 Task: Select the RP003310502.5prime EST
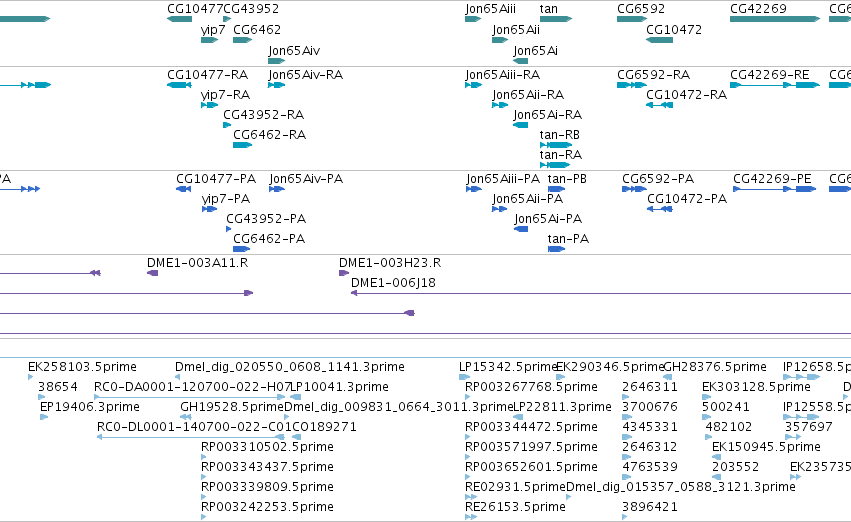click(x=267, y=447)
